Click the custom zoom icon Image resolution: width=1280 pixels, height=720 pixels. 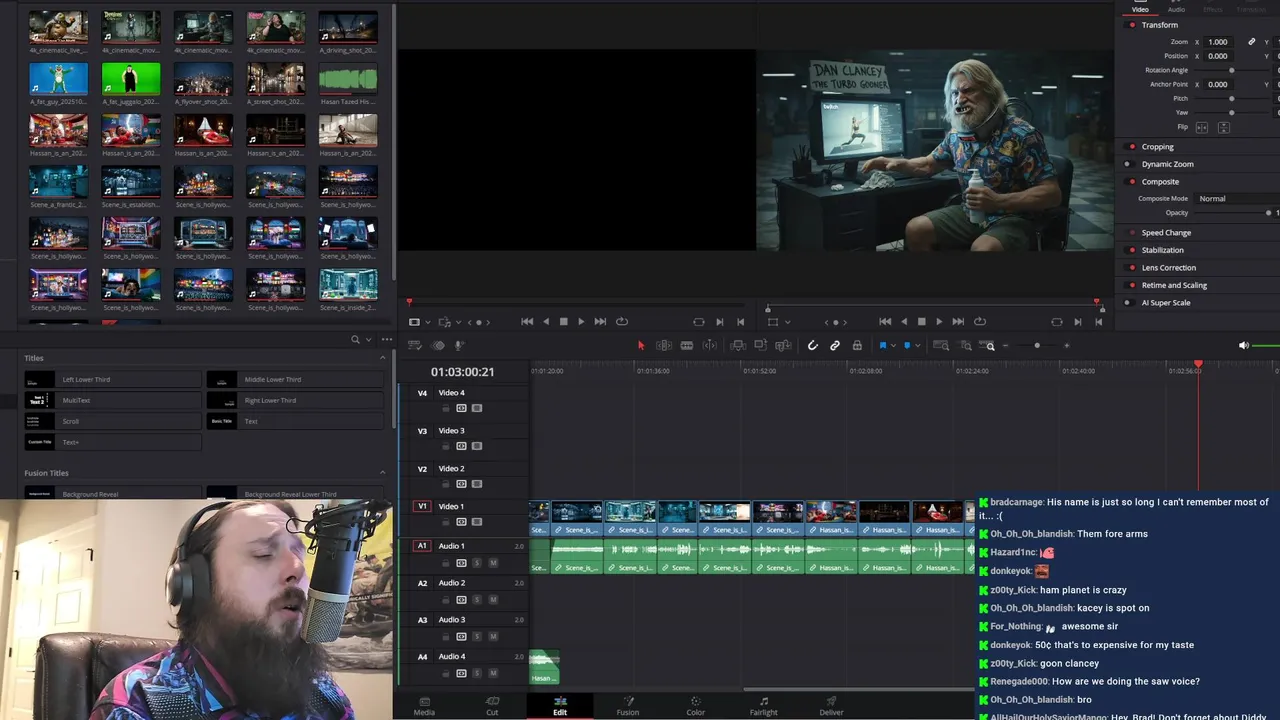click(987, 345)
